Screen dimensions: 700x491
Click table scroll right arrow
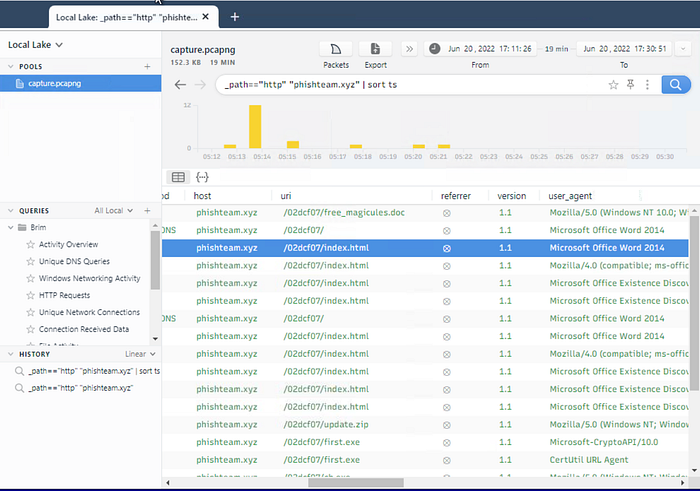click(683, 483)
